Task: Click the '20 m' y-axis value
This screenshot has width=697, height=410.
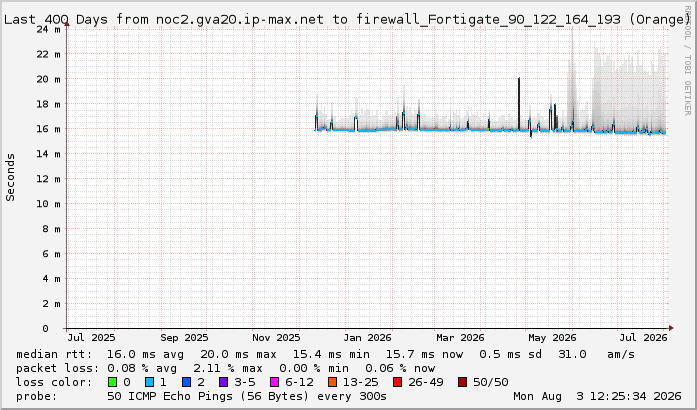Action: 48,79
